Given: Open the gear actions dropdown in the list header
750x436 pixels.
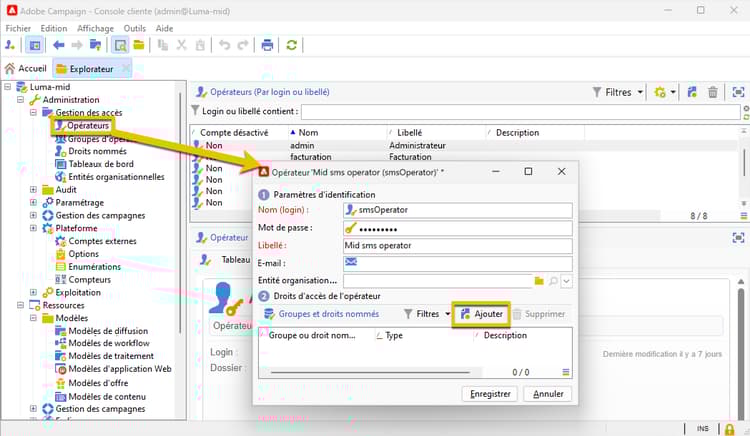Looking at the screenshot, I should 664,92.
